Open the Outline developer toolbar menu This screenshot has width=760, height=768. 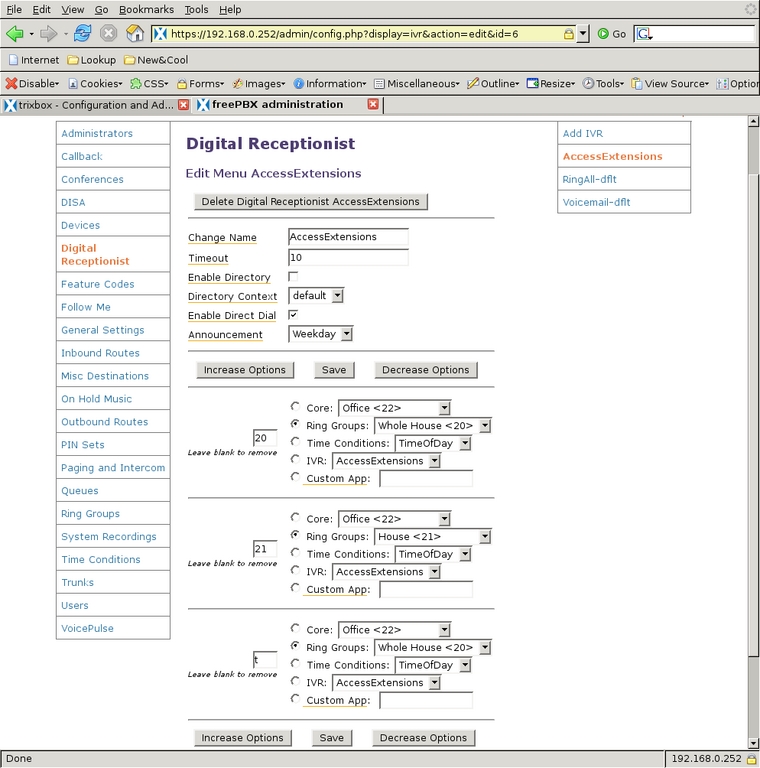[x=493, y=84]
